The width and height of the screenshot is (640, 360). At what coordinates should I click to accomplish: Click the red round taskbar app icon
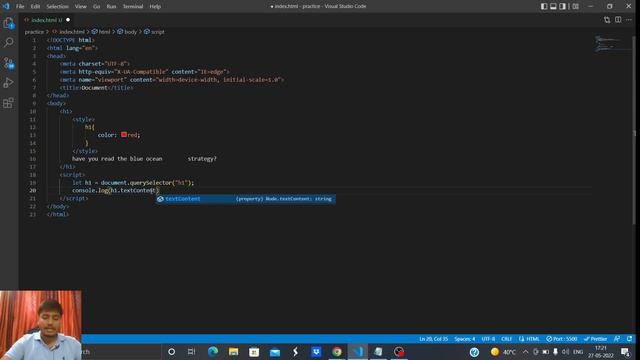point(399,351)
